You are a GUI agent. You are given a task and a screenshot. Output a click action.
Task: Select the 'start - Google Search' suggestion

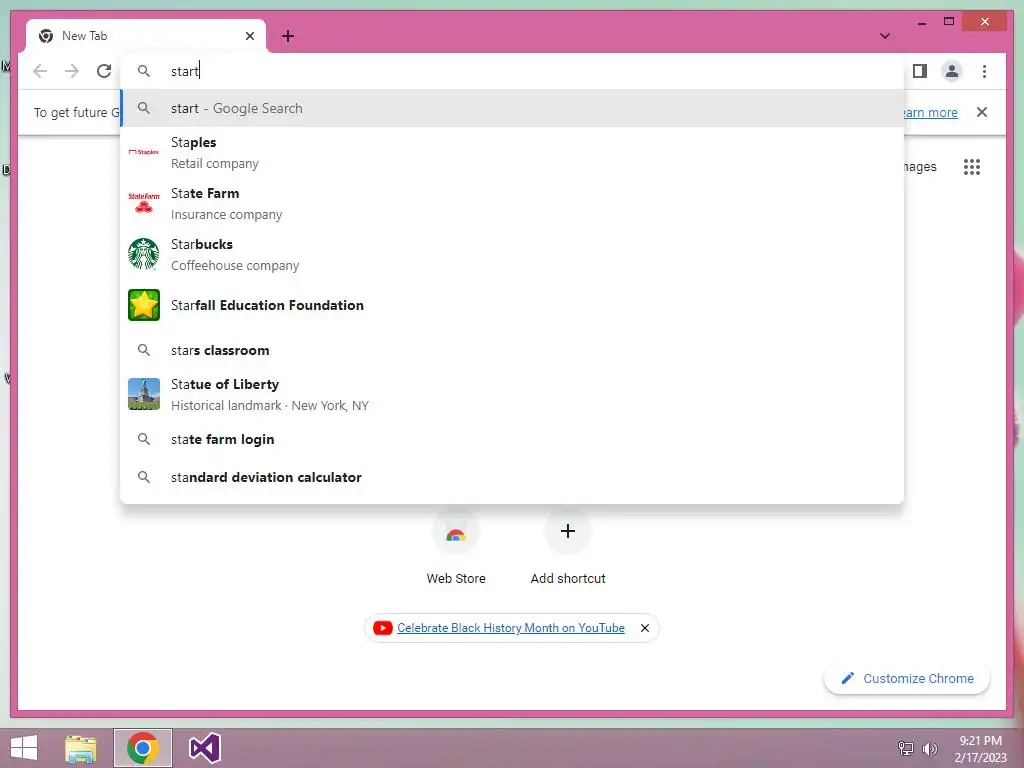pos(512,108)
